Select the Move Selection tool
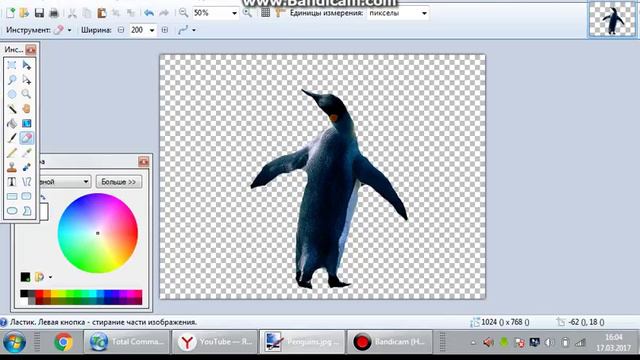The image size is (640, 360). [x=27, y=80]
